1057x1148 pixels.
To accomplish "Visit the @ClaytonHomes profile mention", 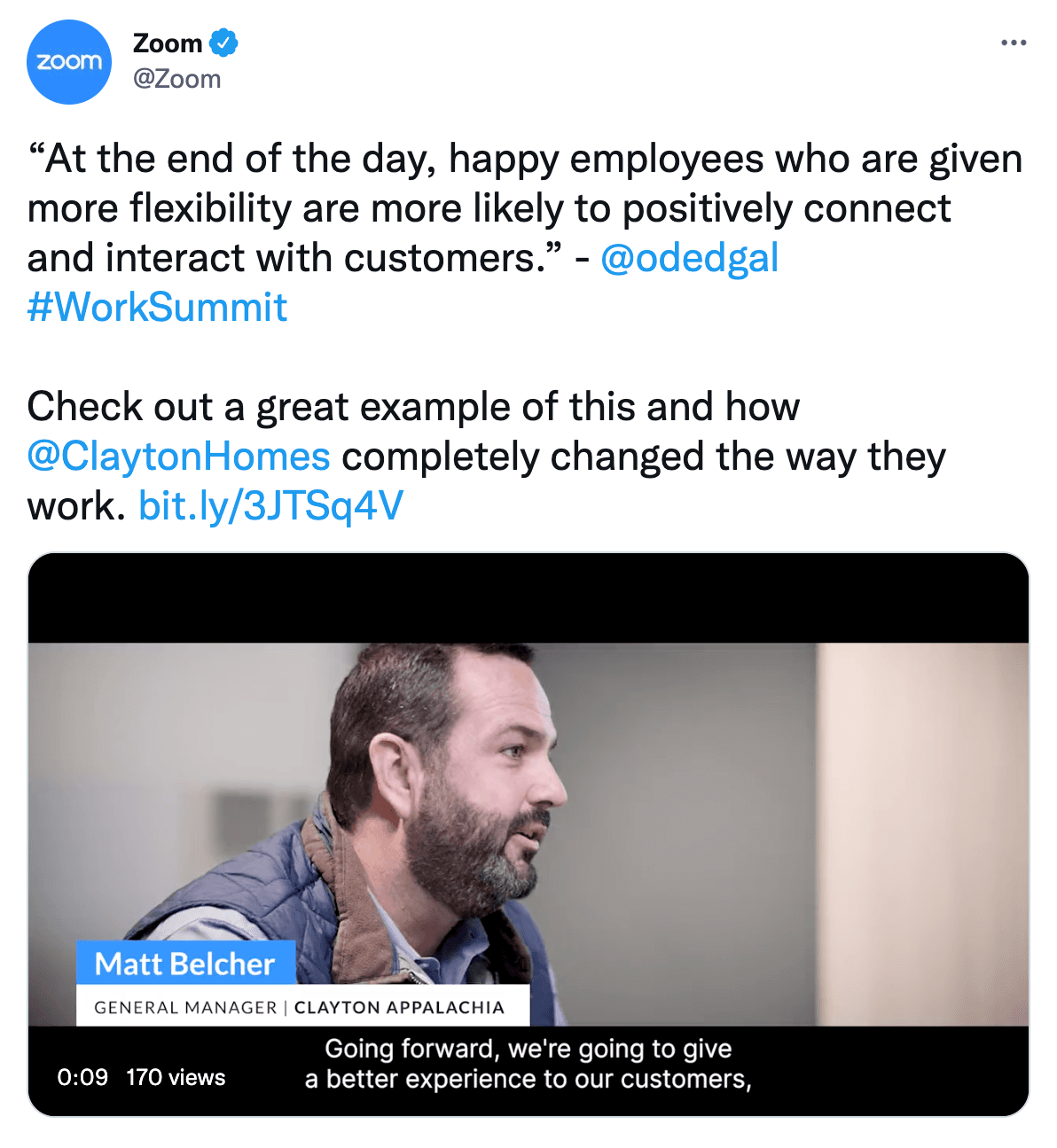I will [x=178, y=457].
